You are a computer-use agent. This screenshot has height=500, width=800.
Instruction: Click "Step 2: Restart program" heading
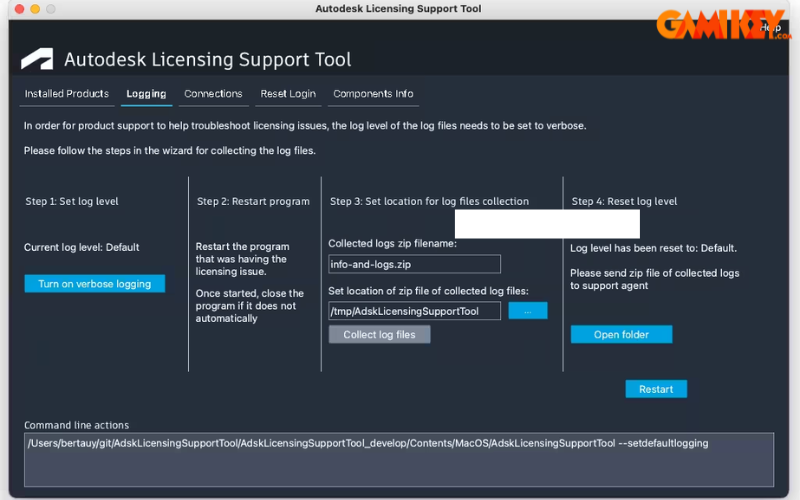pyautogui.click(x=254, y=202)
